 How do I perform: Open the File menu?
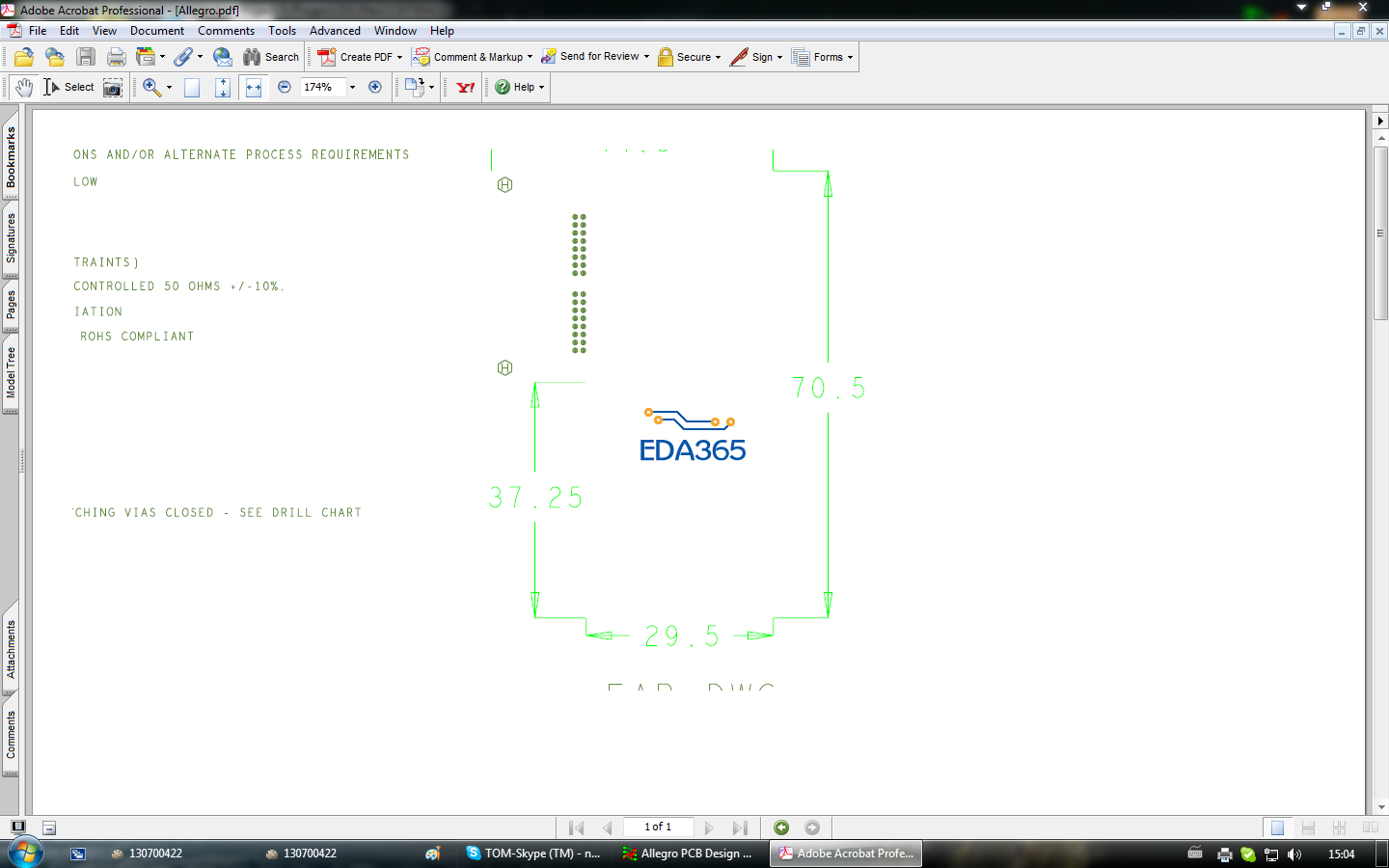click(38, 31)
